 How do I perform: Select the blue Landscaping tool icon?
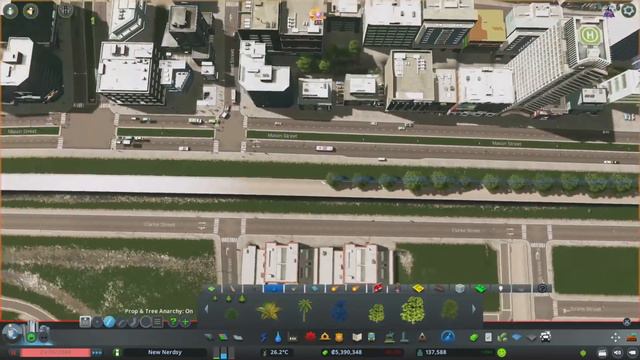click(x=448, y=337)
